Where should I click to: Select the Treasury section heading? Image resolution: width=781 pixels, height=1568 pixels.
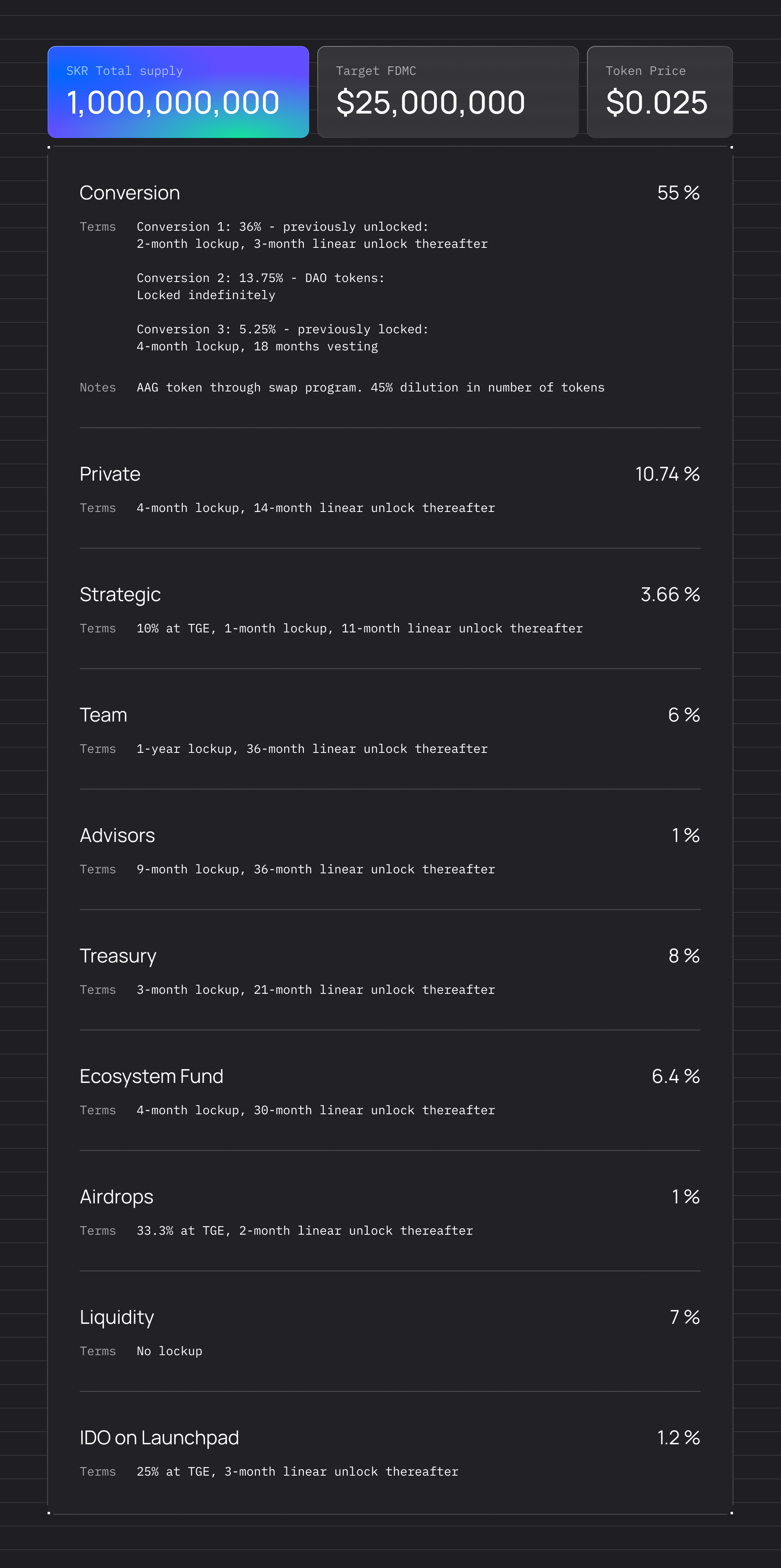point(118,956)
